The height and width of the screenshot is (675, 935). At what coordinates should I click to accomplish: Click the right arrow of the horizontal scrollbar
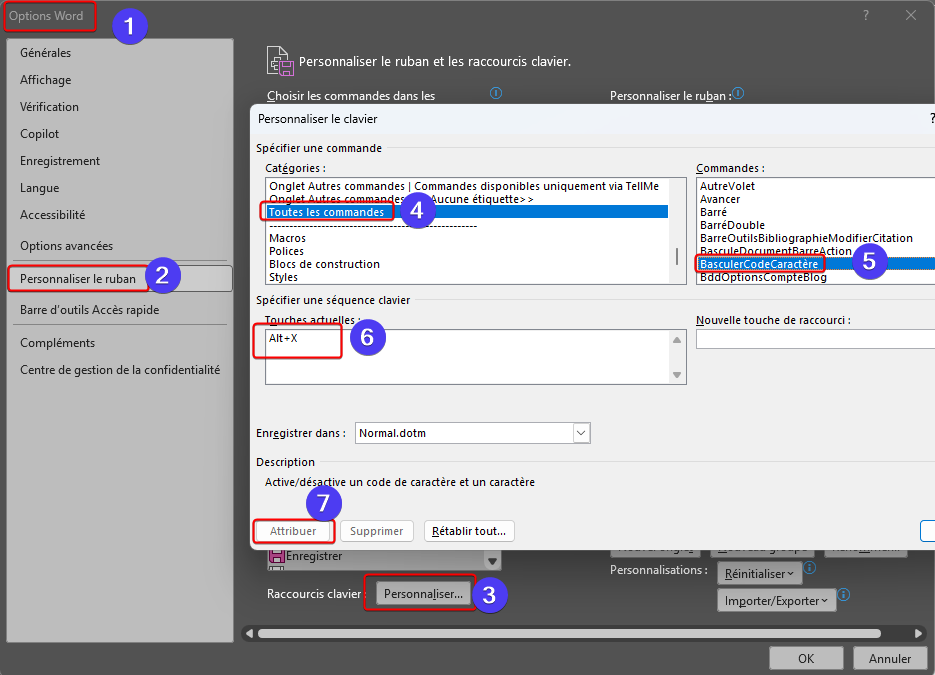918,633
